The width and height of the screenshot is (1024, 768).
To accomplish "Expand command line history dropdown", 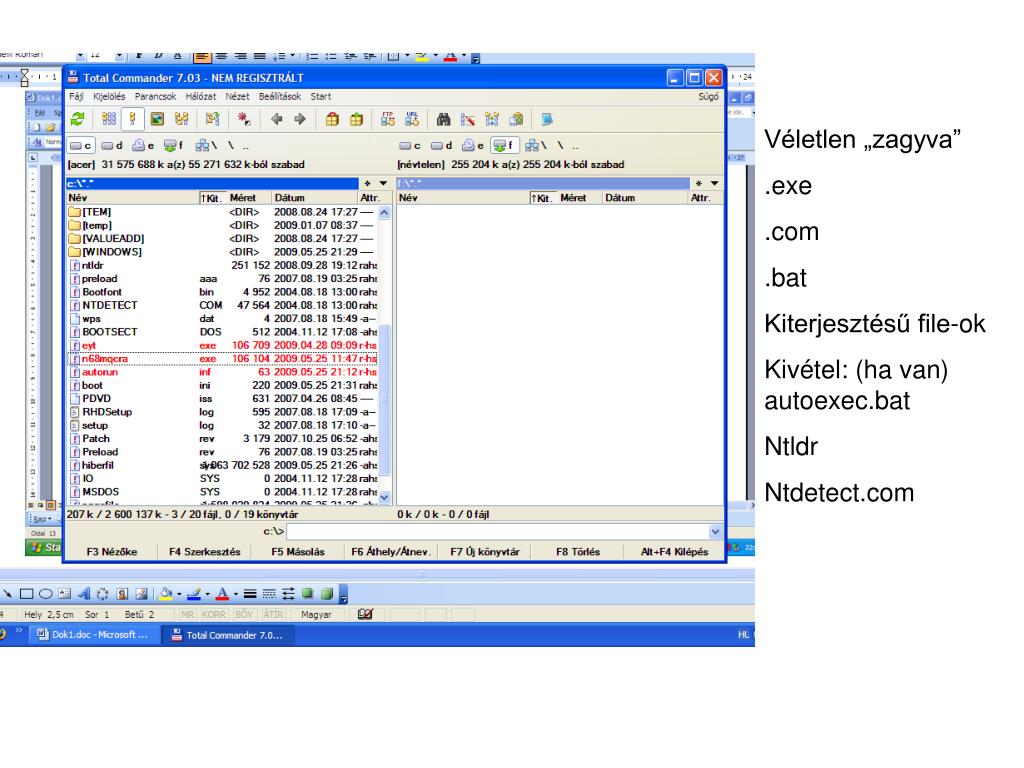I will [x=715, y=532].
